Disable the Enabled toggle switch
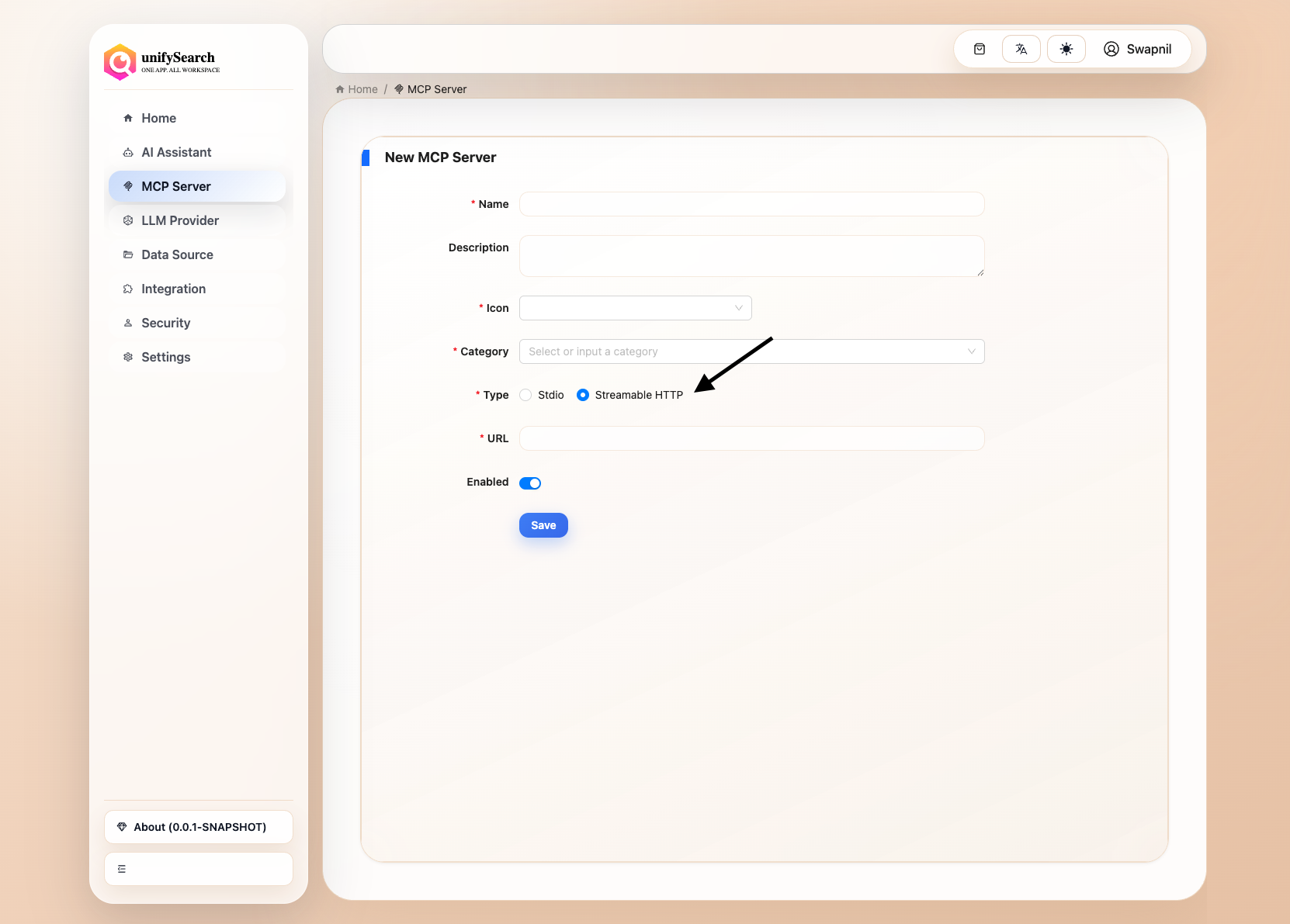This screenshot has height=924, width=1290. [530, 483]
